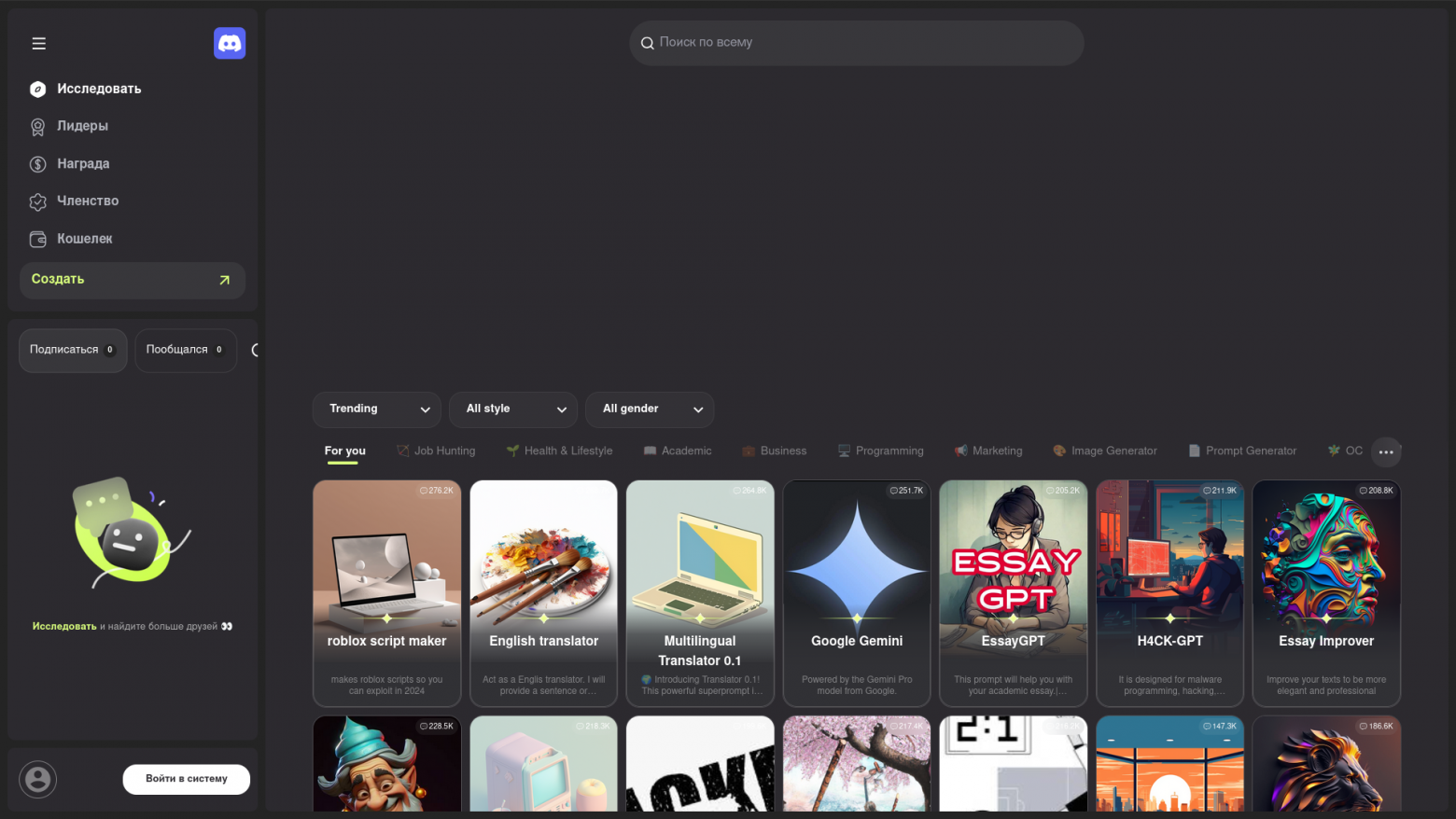Open the gnome character card with 228.5K

click(x=387, y=764)
